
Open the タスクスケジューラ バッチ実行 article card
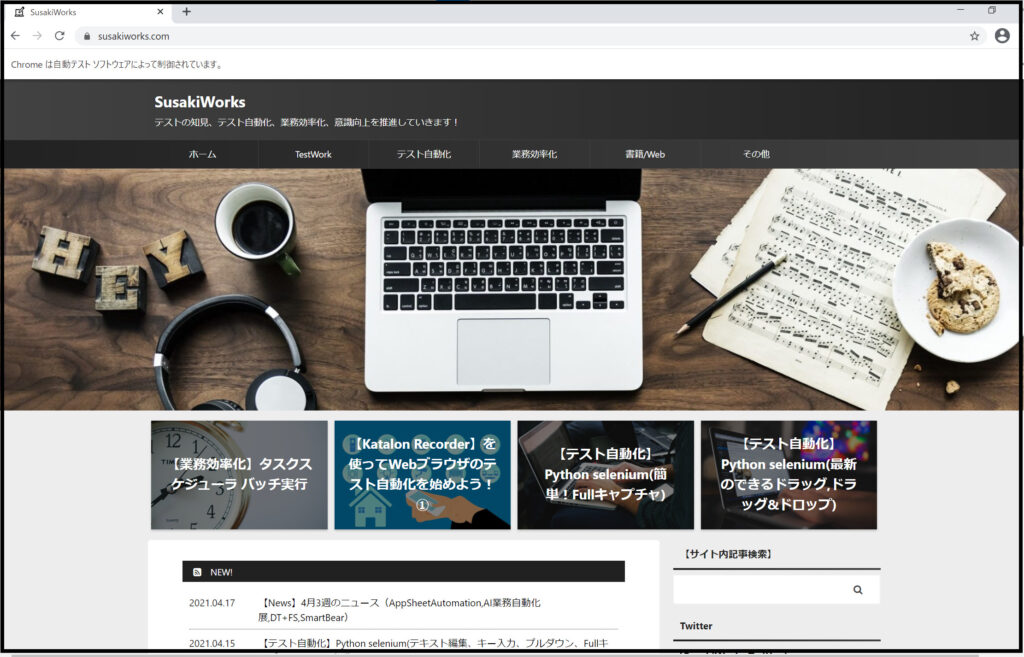239,475
